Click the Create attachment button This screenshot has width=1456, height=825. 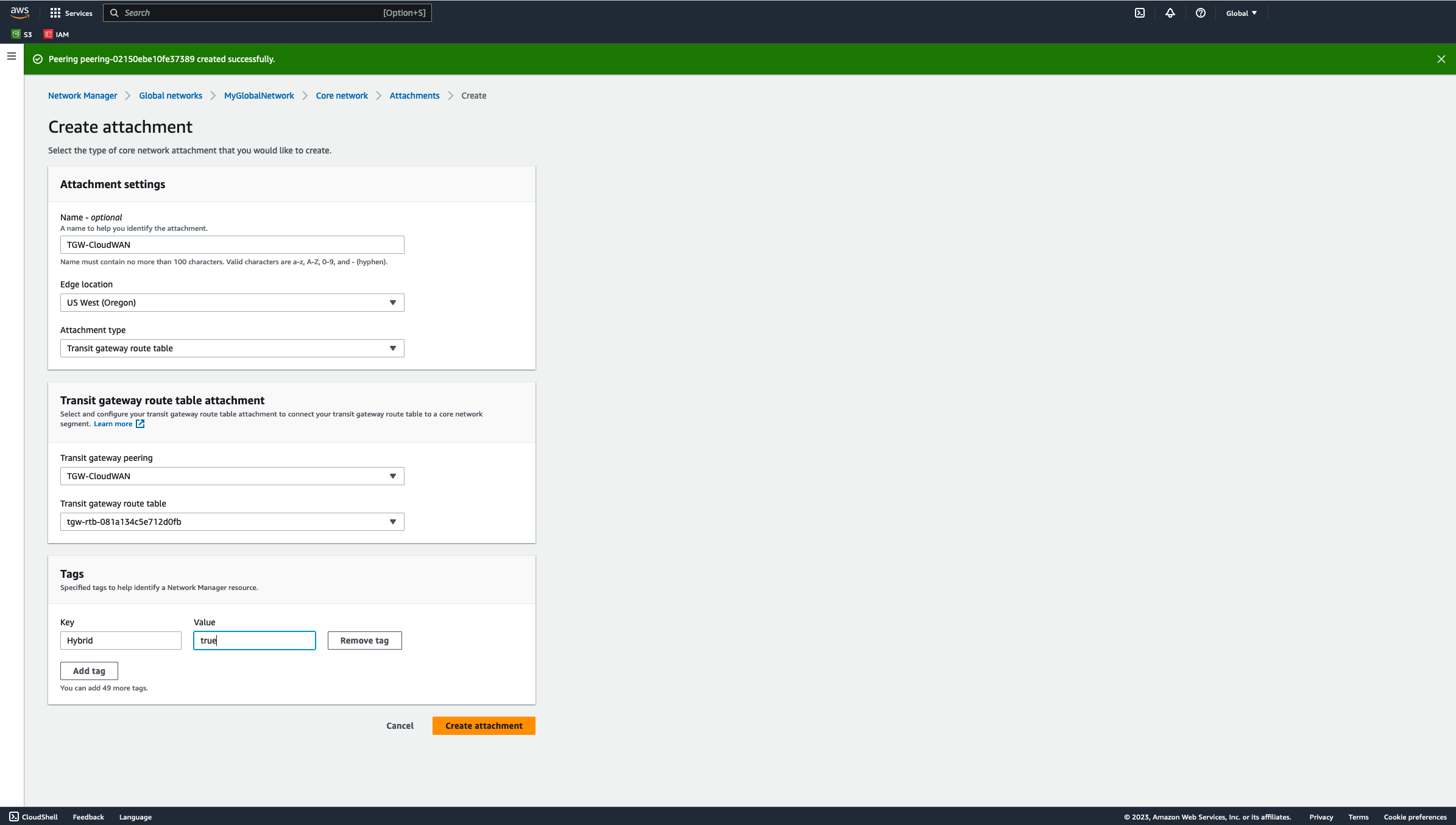pyautogui.click(x=483, y=725)
